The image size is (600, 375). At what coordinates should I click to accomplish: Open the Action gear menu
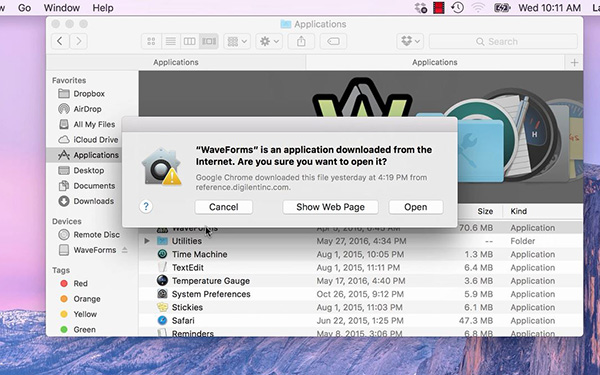(x=269, y=41)
